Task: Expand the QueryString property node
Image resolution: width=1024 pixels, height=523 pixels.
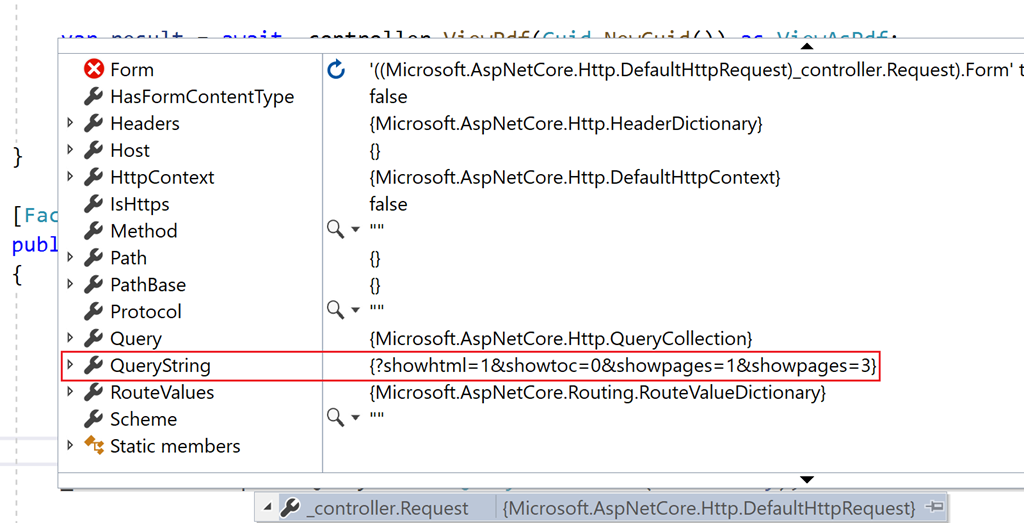Action: click(x=70, y=366)
